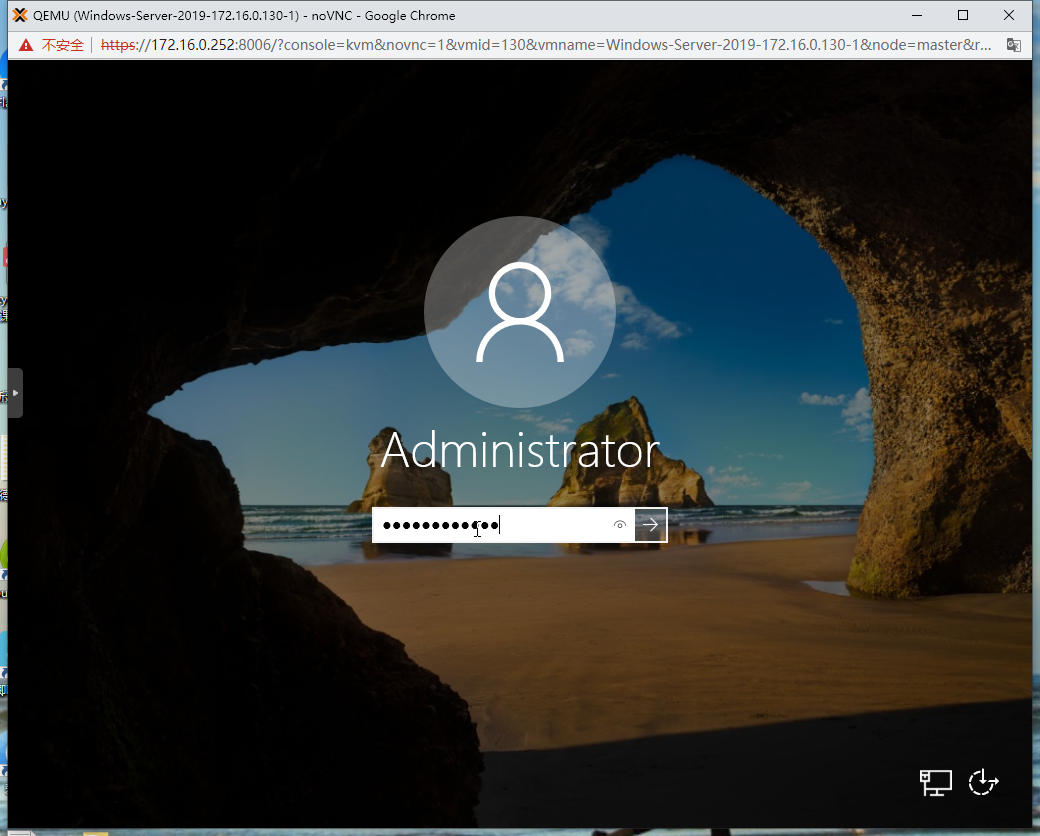Click the translate page icon
This screenshot has height=836, width=1040.
(x=1013, y=45)
